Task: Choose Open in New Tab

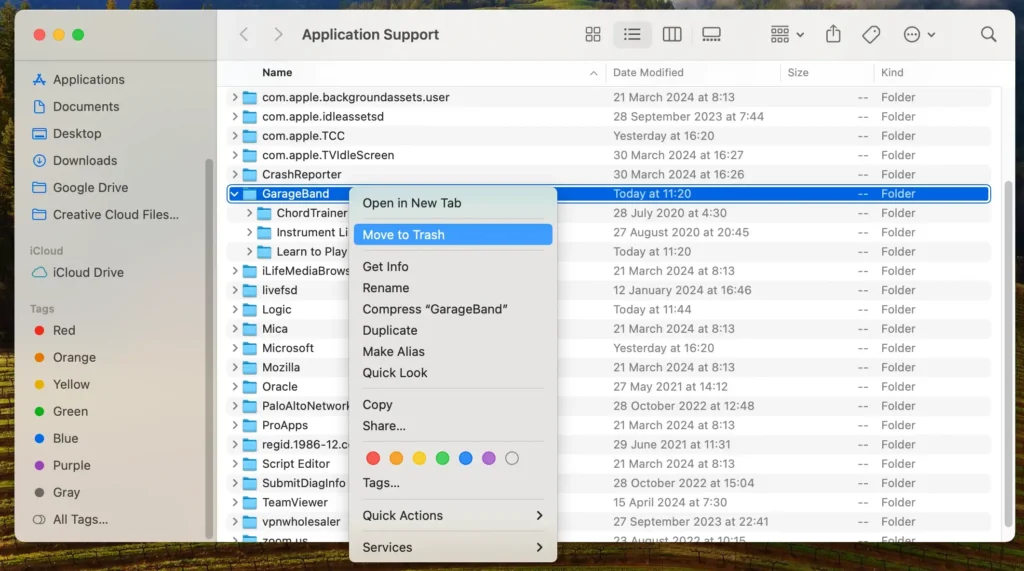Action: click(x=453, y=203)
